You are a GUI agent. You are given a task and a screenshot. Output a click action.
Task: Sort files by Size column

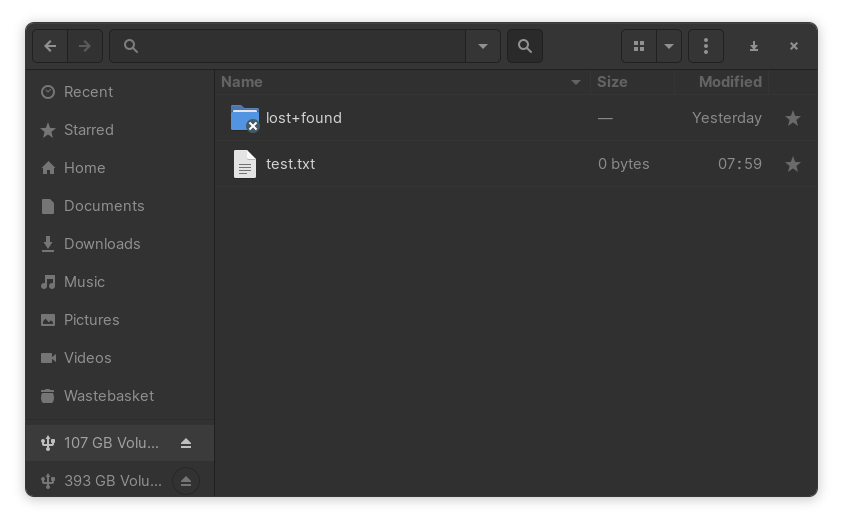point(612,82)
